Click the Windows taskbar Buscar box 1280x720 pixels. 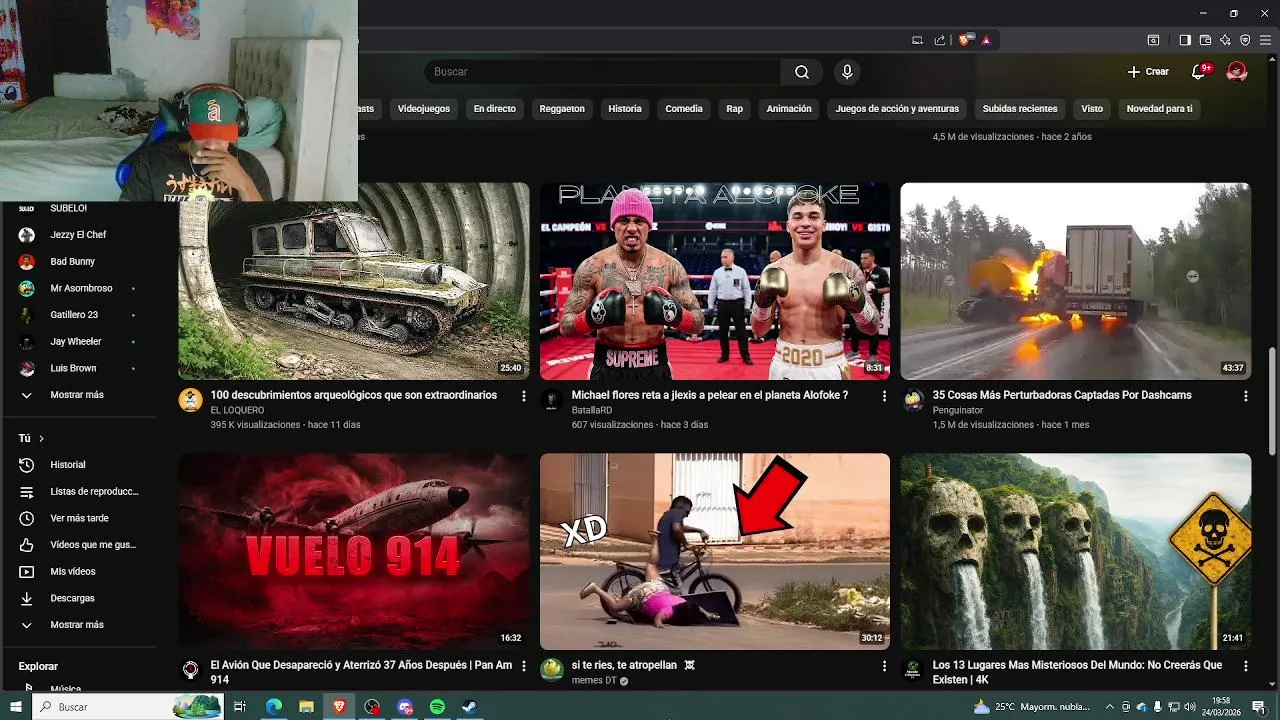[x=129, y=707]
